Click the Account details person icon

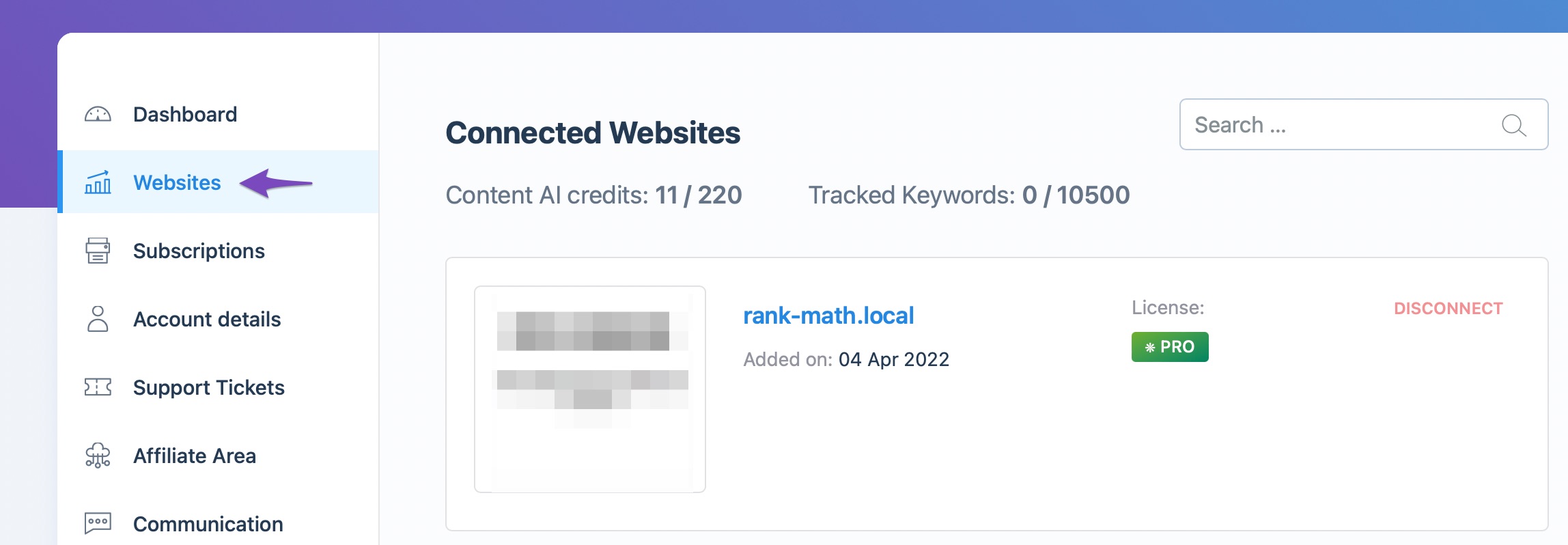tap(98, 319)
